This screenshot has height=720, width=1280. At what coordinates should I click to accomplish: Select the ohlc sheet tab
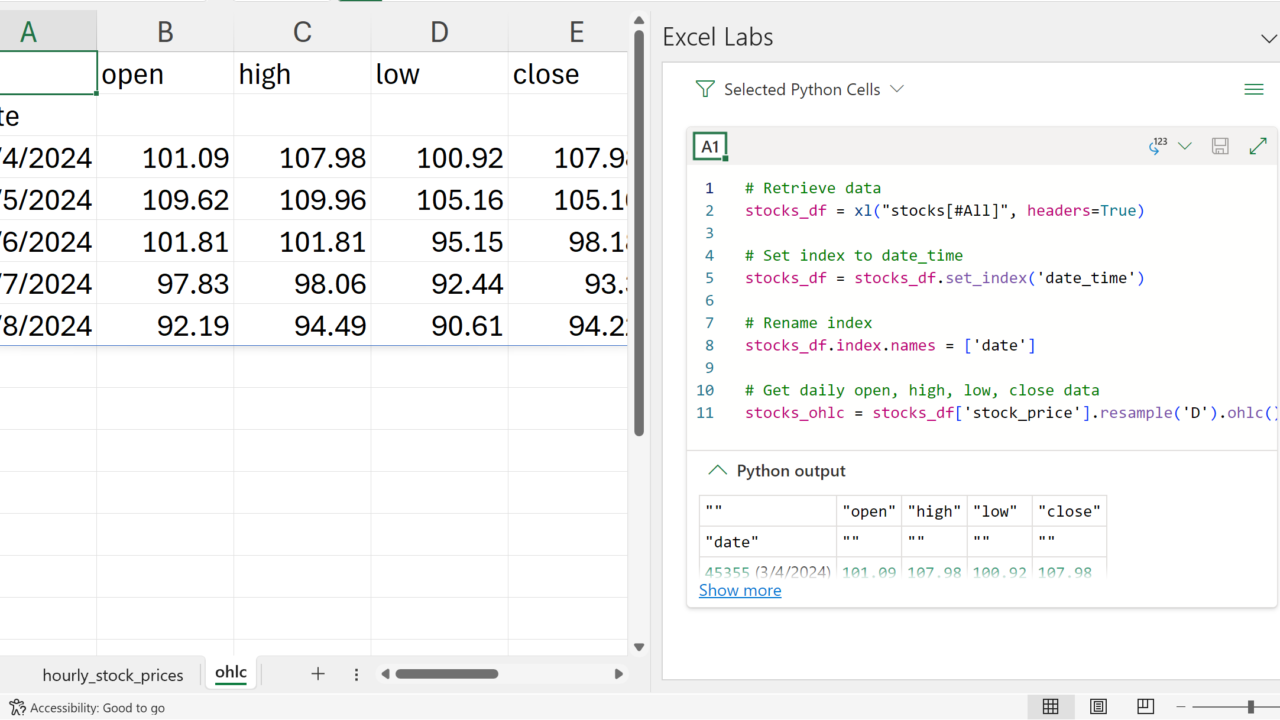coord(231,672)
